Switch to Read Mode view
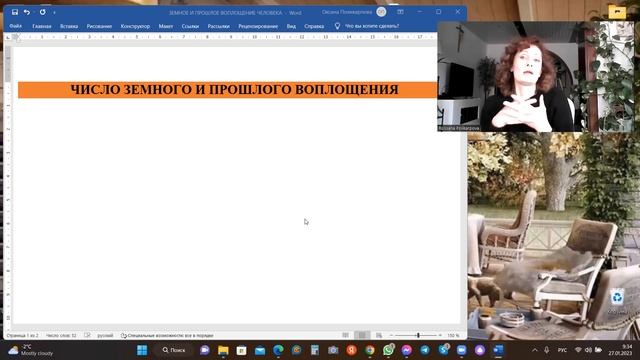 click(x=345, y=336)
